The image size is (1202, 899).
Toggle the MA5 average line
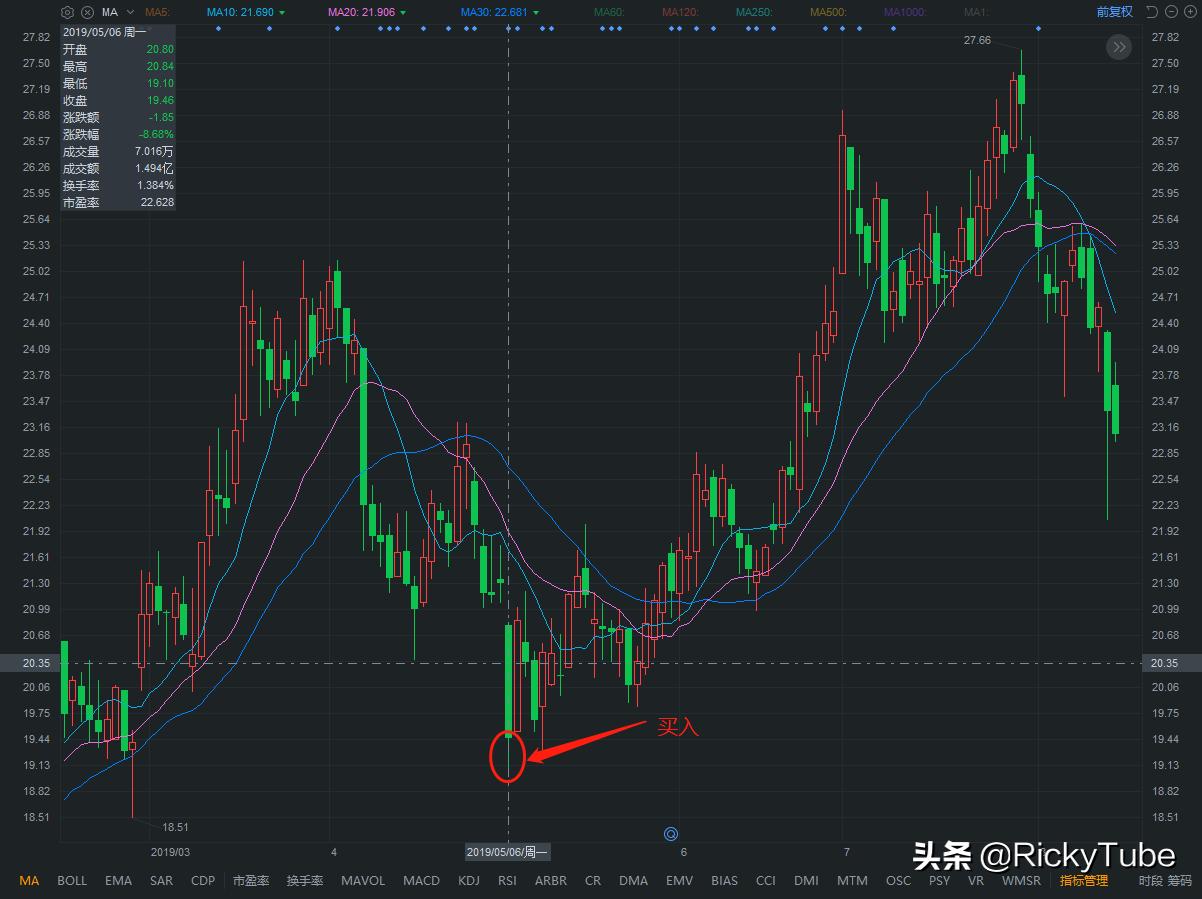pyautogui.click(x=157, y=12)
